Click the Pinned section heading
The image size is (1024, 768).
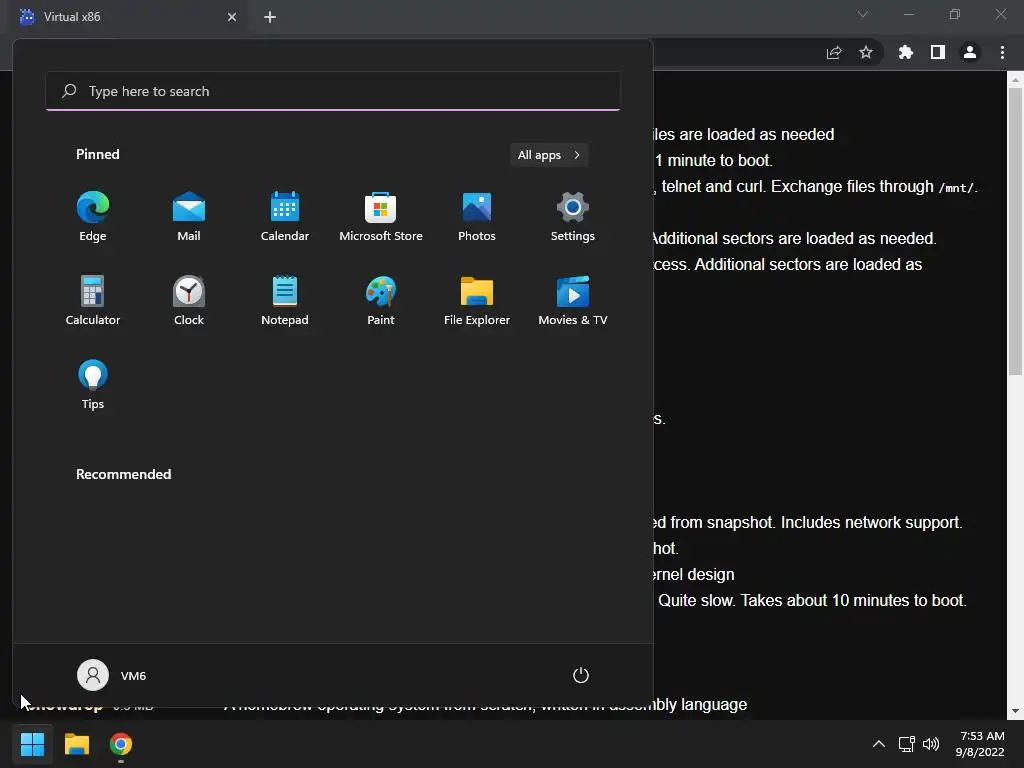(98, 154)
